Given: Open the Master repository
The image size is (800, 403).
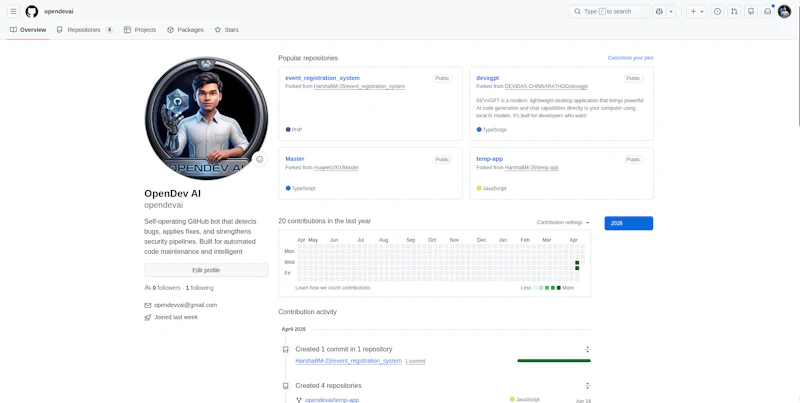Looking at the screenshot, I should [294, 159].
